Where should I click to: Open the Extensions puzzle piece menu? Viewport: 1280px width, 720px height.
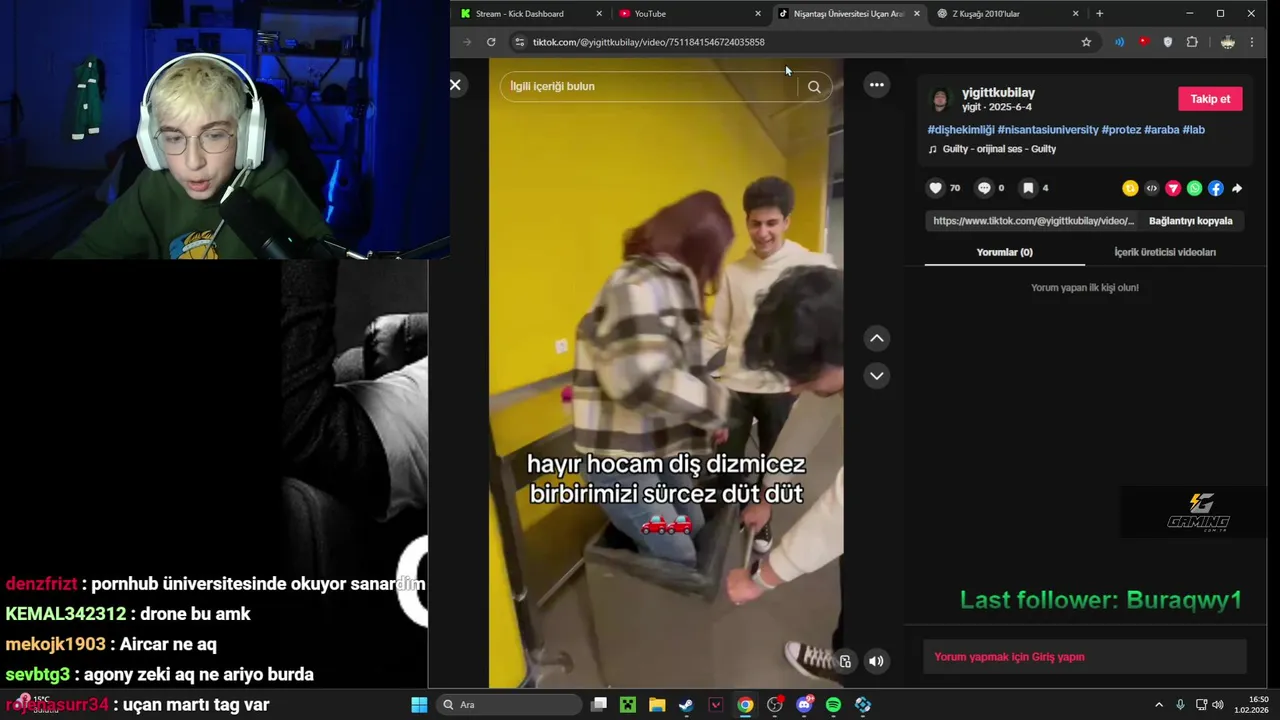pos(1192,42)
